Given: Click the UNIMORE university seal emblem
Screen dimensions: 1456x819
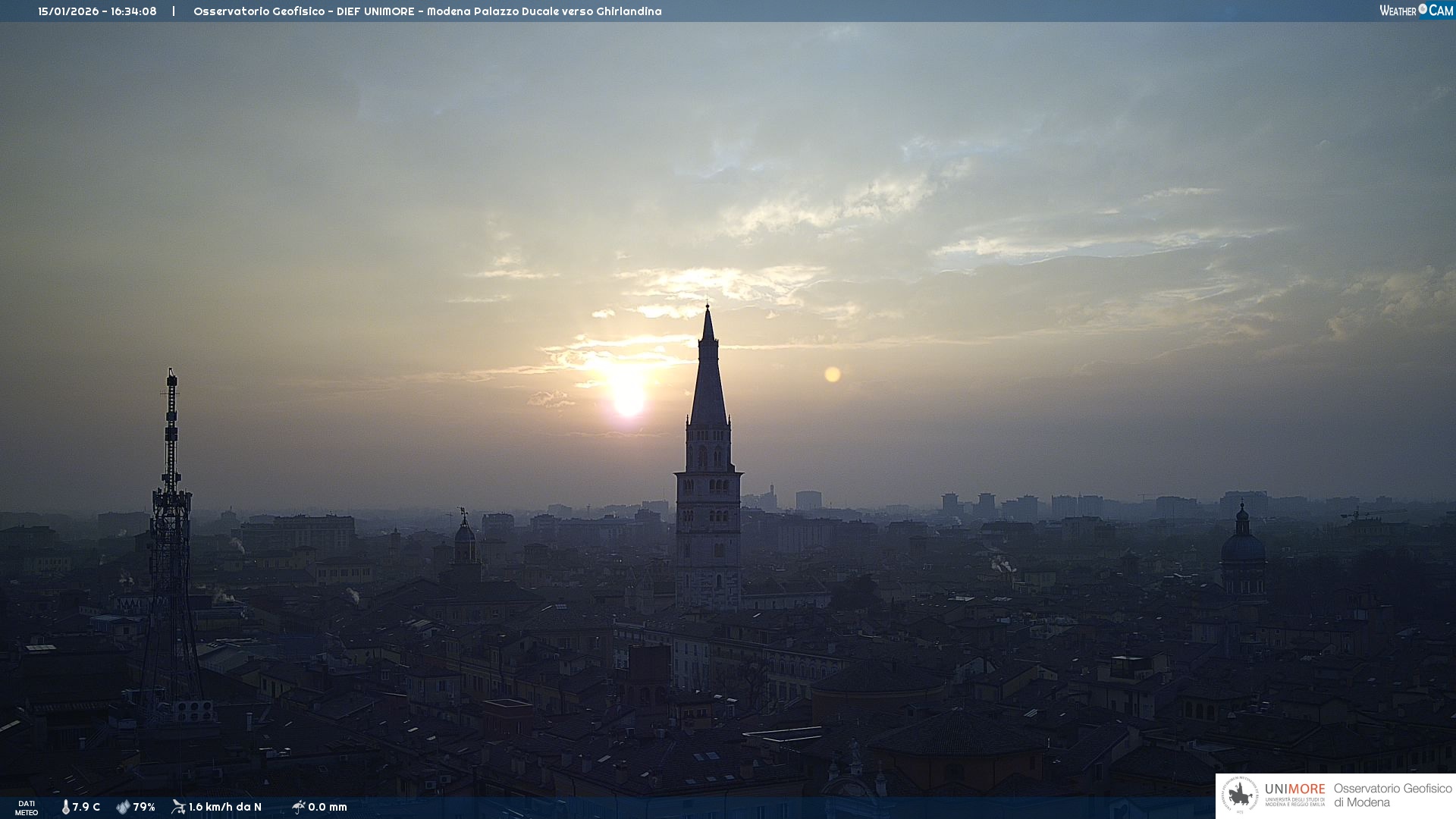Looking at the screenshot, I should 1240,795.
